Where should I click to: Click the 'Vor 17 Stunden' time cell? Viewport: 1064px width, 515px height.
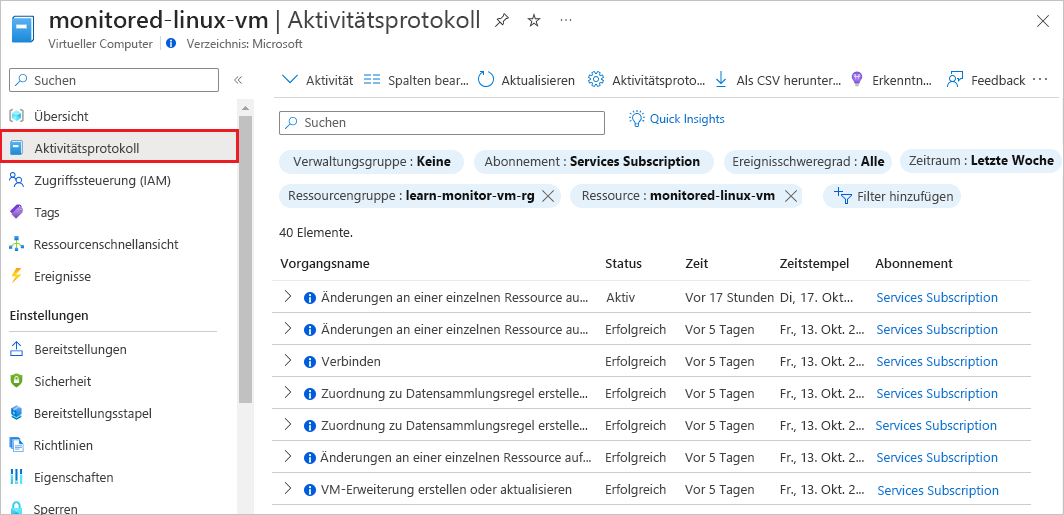pyautogui.click(x=729, y=297)
